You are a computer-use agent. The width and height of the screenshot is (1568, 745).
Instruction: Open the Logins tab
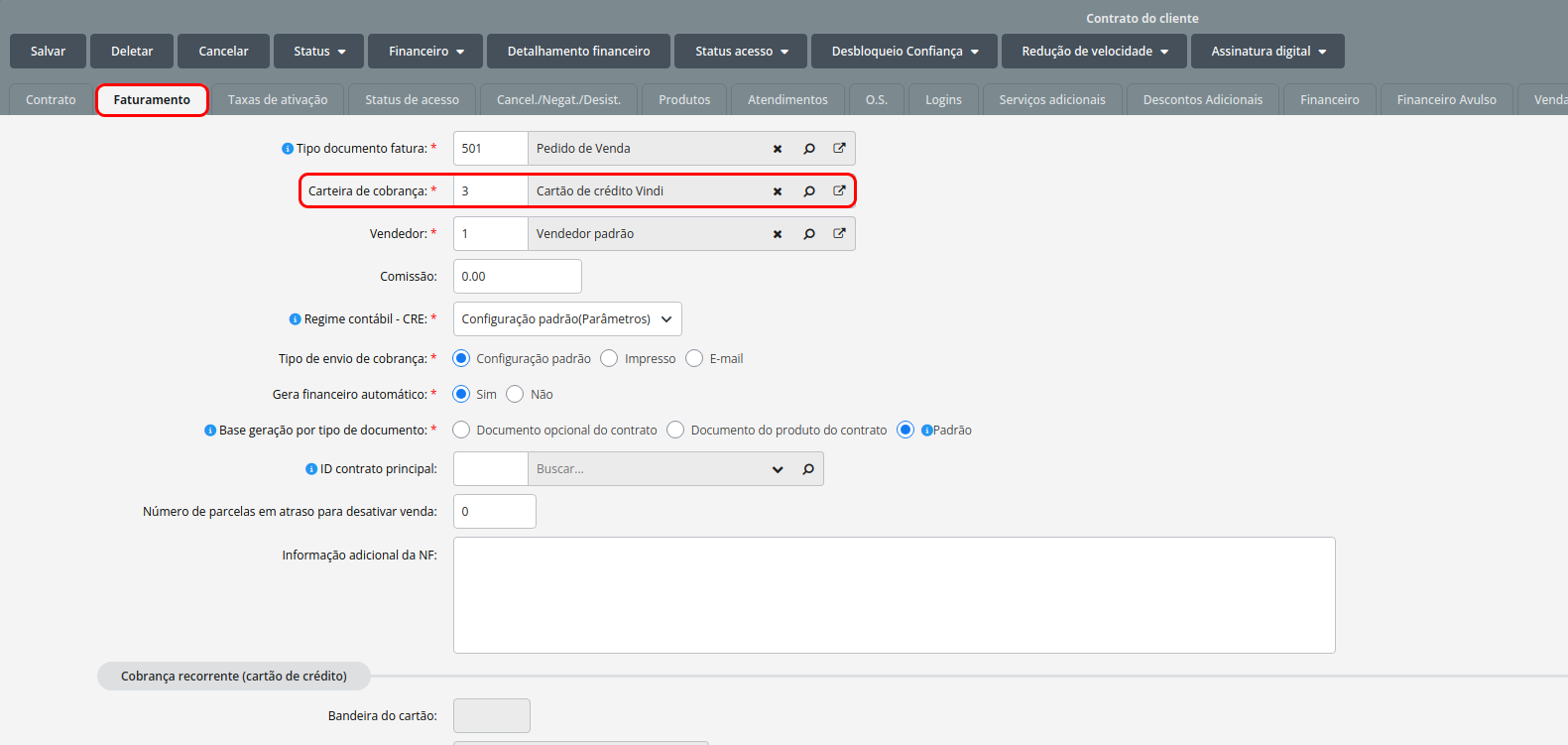point(943,100)
